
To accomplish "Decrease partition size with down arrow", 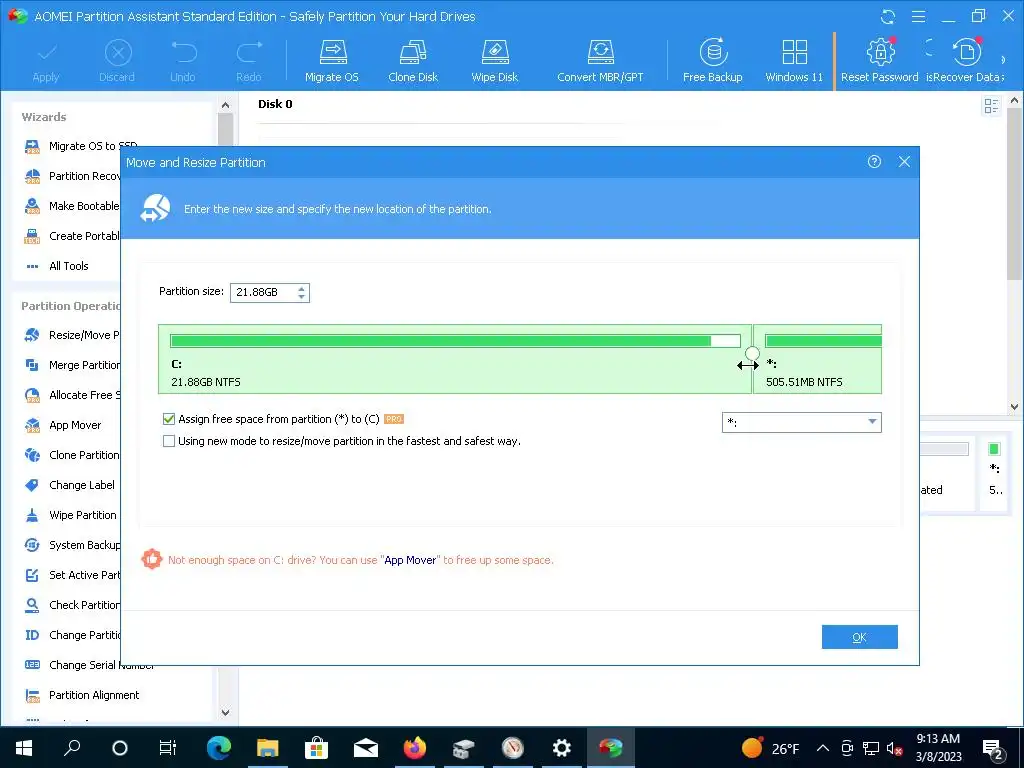I will [x=301, y=297].
